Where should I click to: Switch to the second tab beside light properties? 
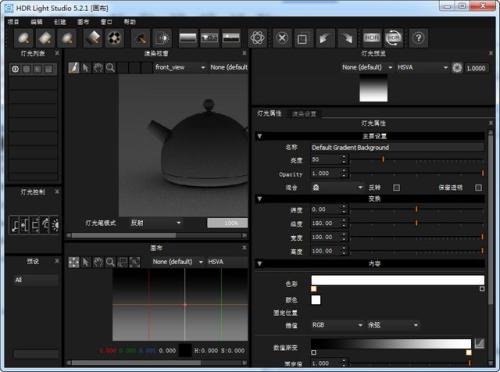tap(304, 114)
